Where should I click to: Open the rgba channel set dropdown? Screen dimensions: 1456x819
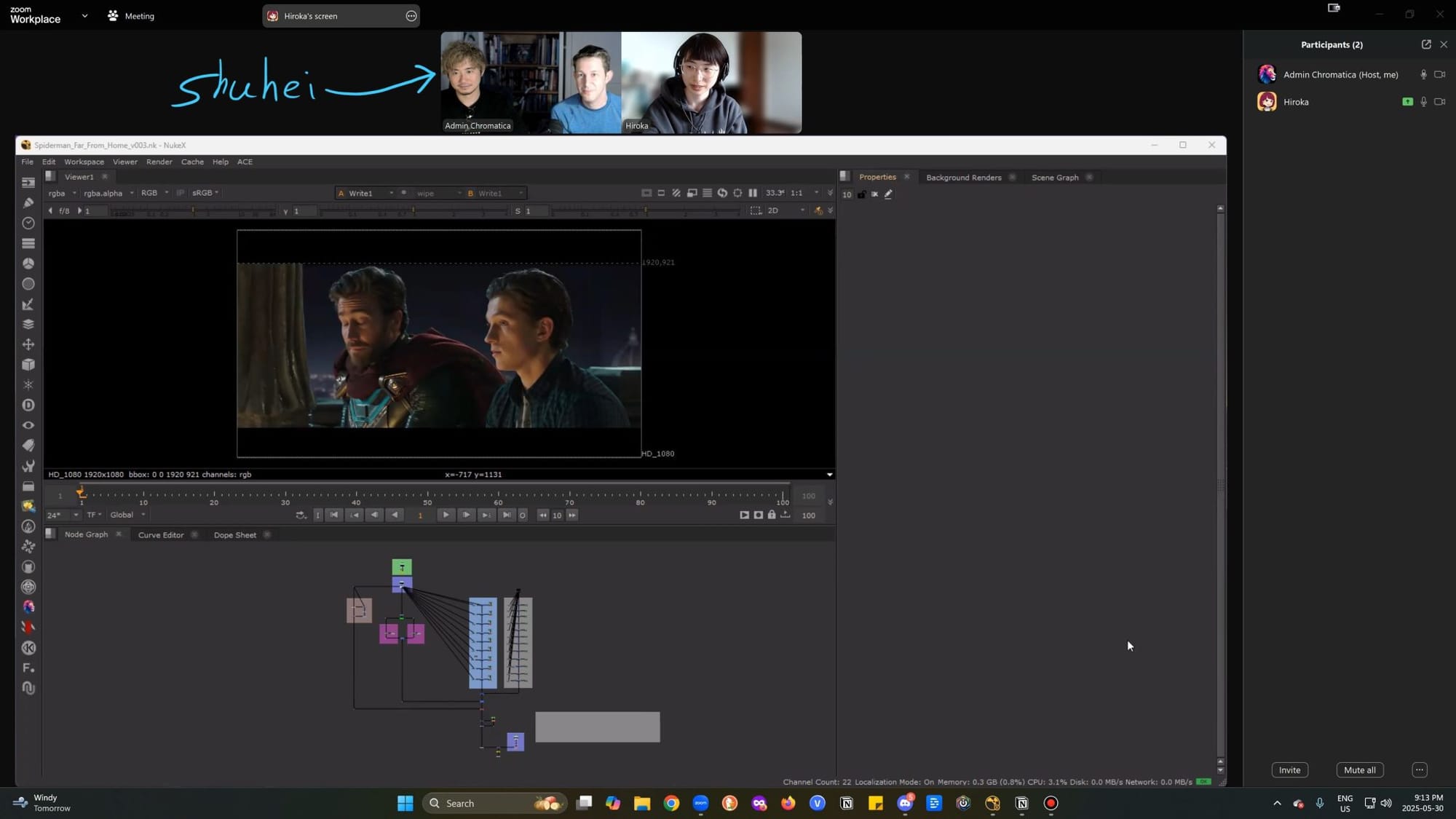63,193
